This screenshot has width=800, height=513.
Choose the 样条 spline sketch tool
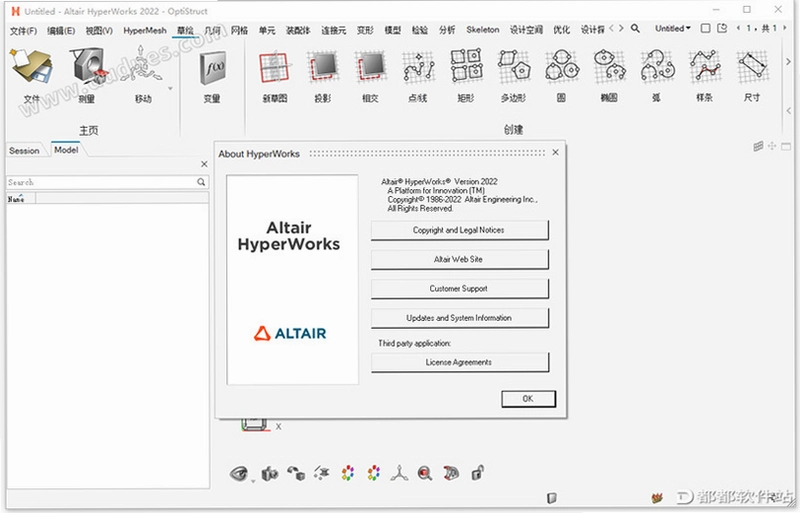tap(705, 76)
